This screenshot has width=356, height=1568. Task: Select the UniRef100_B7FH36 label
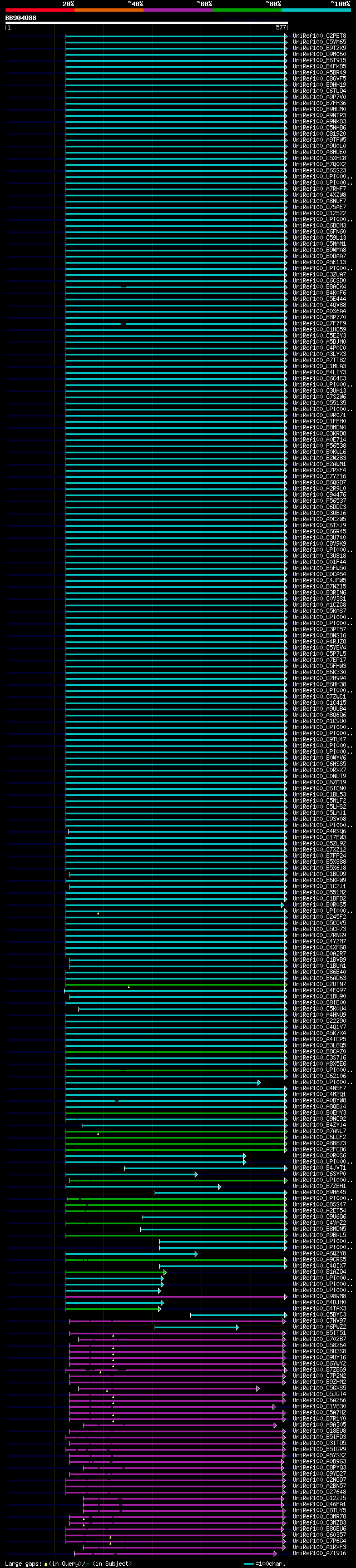click(319, 103)
